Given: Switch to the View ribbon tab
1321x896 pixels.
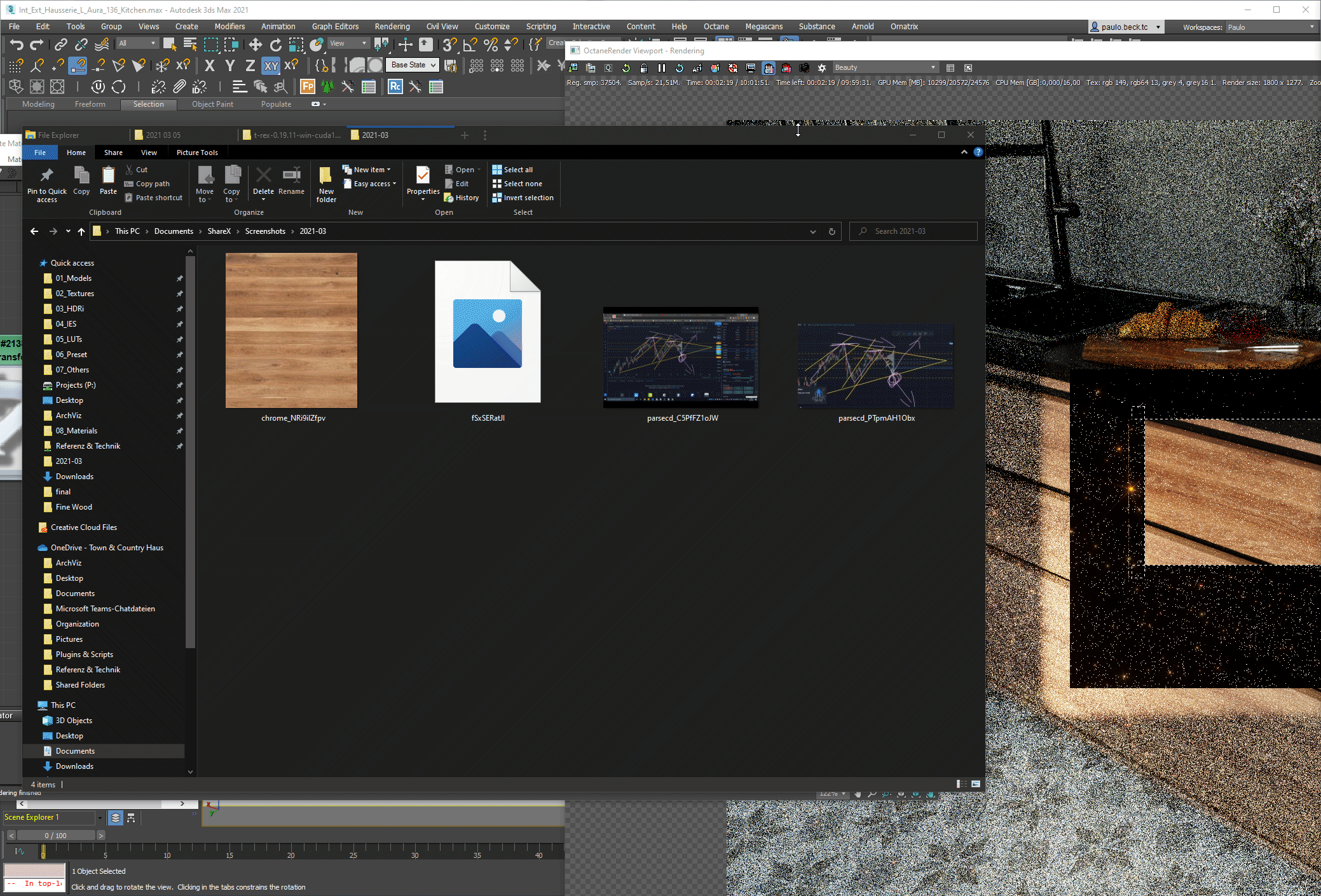Looking at the screenshot, I should pos(149,153).
